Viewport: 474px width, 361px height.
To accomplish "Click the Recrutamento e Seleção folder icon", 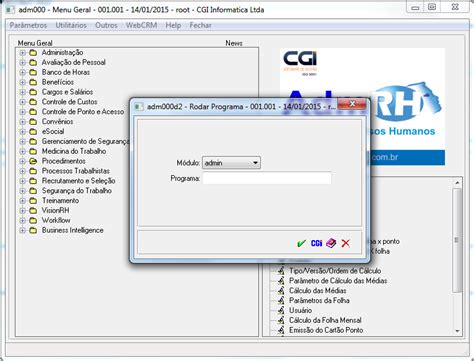I will tap(33, 181).
